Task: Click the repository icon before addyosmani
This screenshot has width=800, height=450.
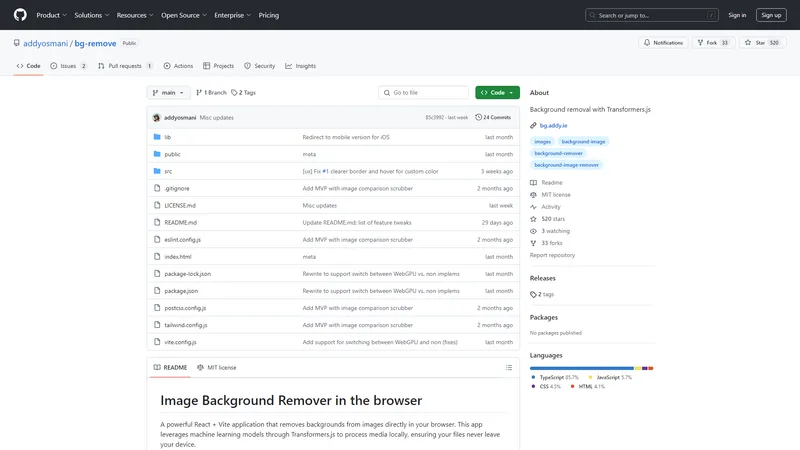Action: (17, 43)
